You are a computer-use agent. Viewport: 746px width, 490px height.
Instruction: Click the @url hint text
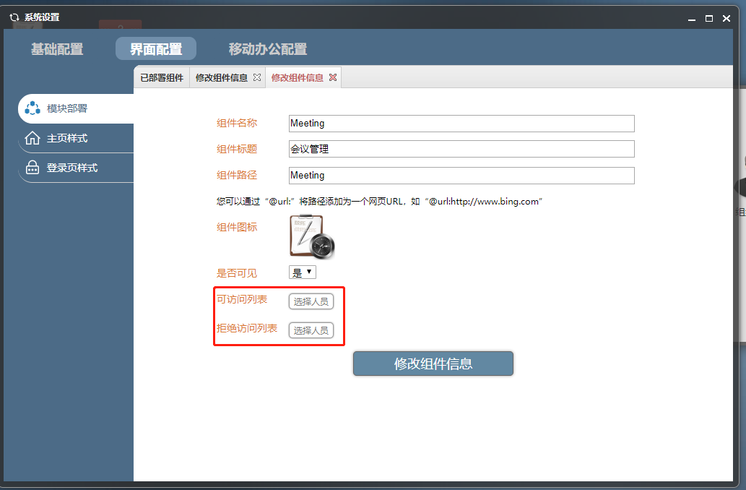[379, 201]
